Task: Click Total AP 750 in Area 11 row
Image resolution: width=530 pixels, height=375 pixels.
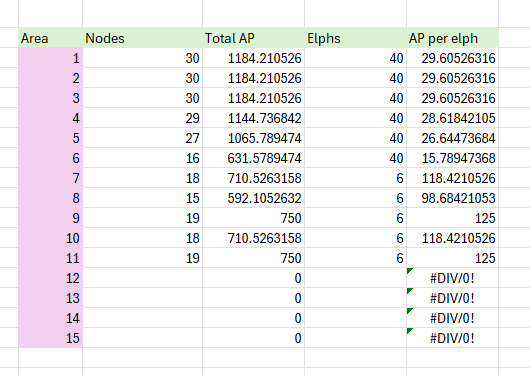Action: (254, 258)
